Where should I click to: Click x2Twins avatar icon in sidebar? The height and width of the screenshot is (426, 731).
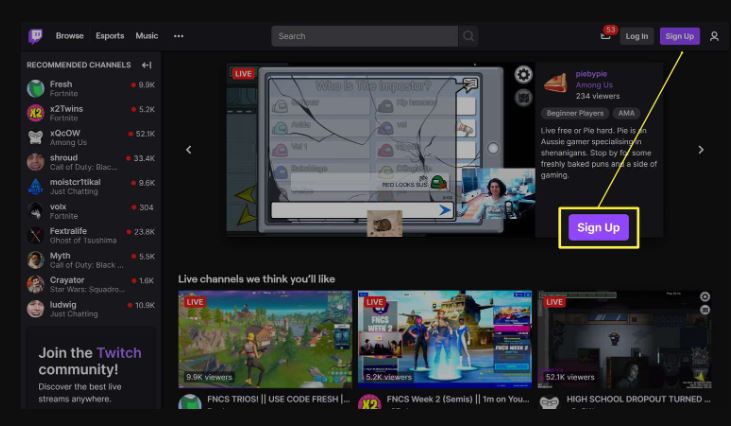tap(35, 113)
